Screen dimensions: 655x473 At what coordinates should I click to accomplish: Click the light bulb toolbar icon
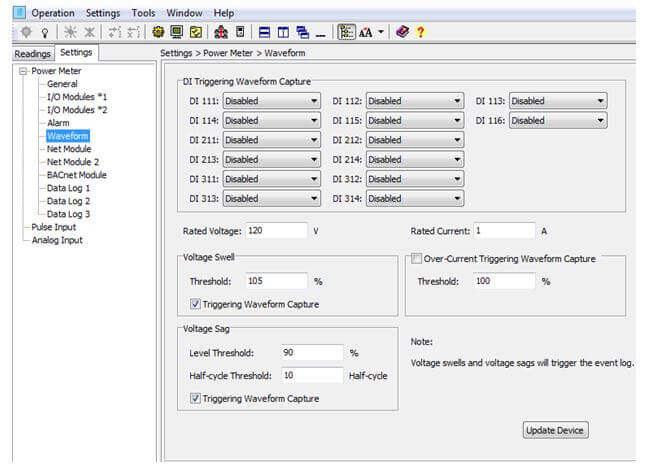(42, 33)
